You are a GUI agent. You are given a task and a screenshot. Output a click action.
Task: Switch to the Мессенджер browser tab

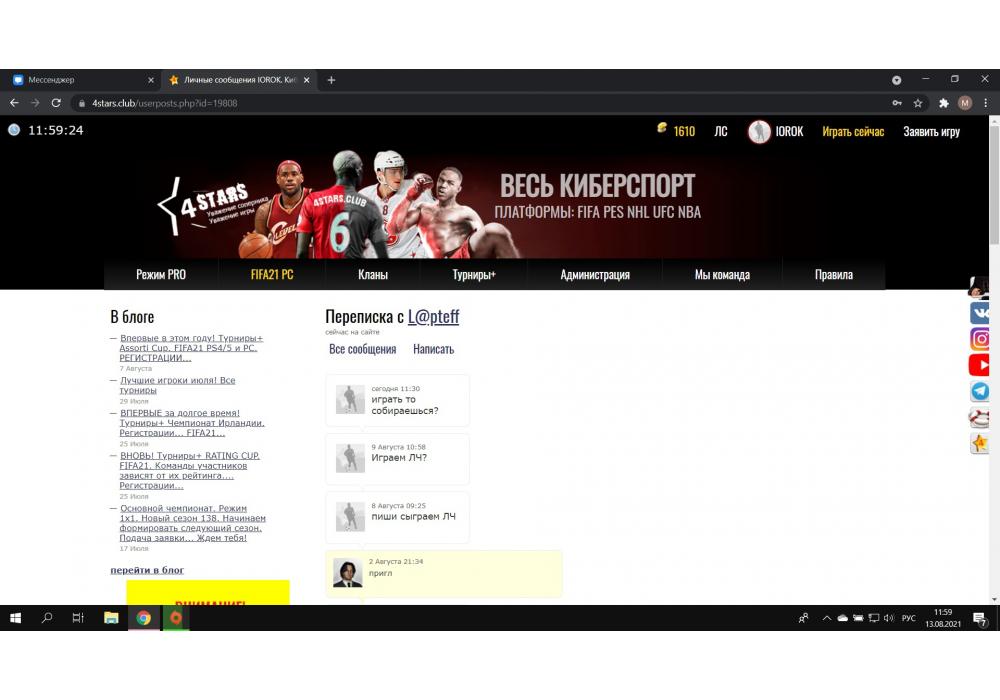pos(80,80)
